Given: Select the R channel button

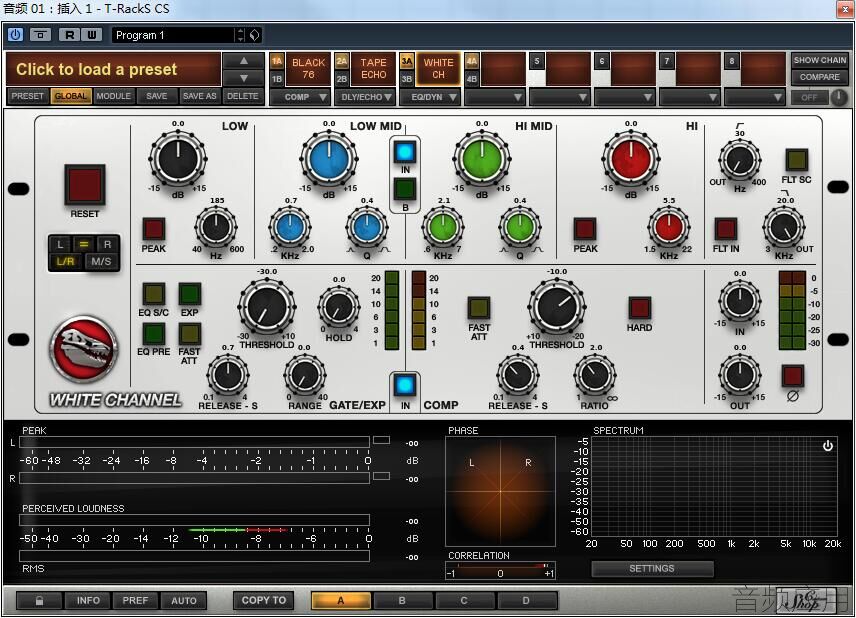Looking at the screenshot, I should 108,245.
